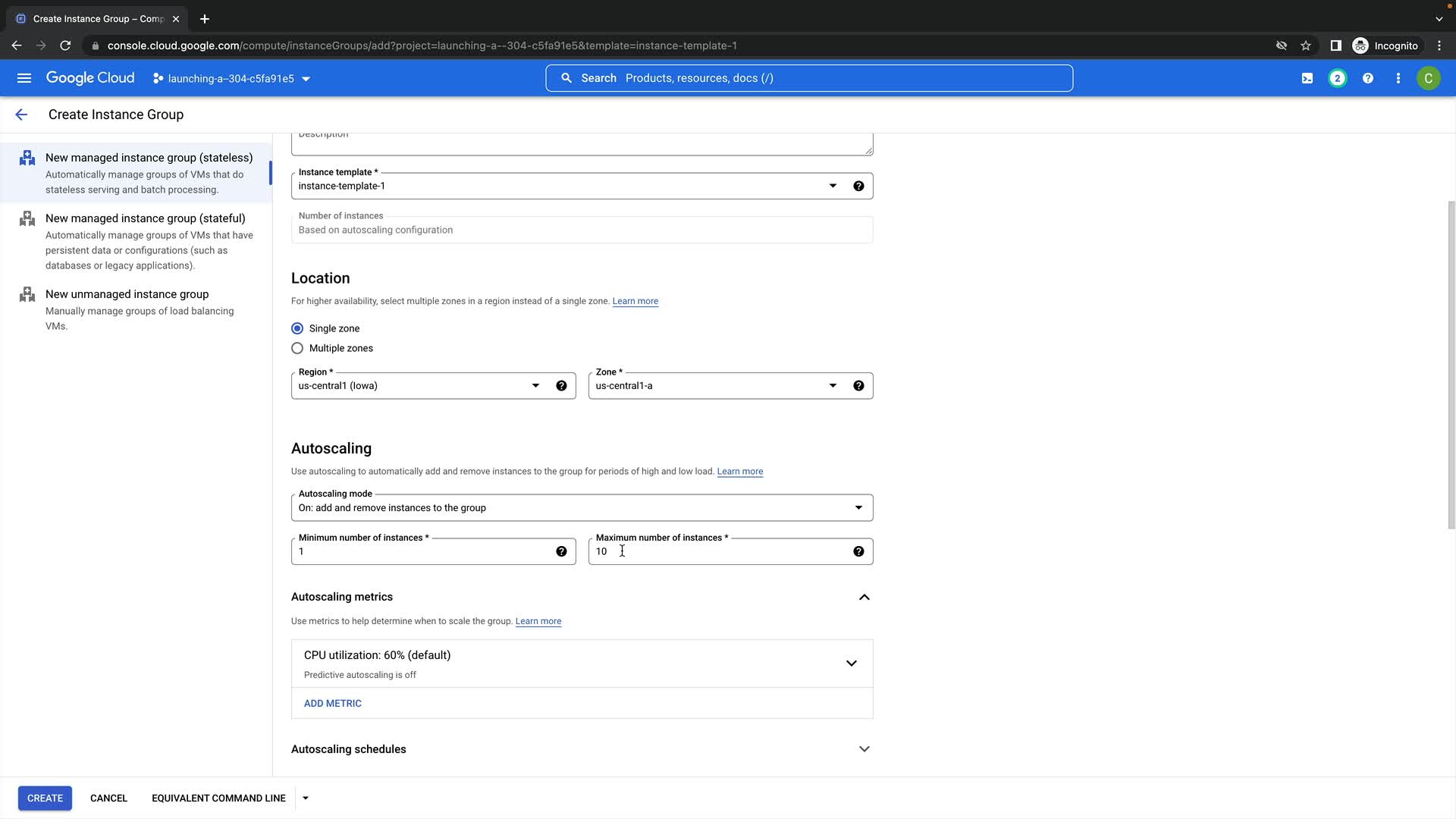Expand CPU utilization 60% metric details
The height and width of the screenshot is (819, 1456).
[x=851, y=664]
